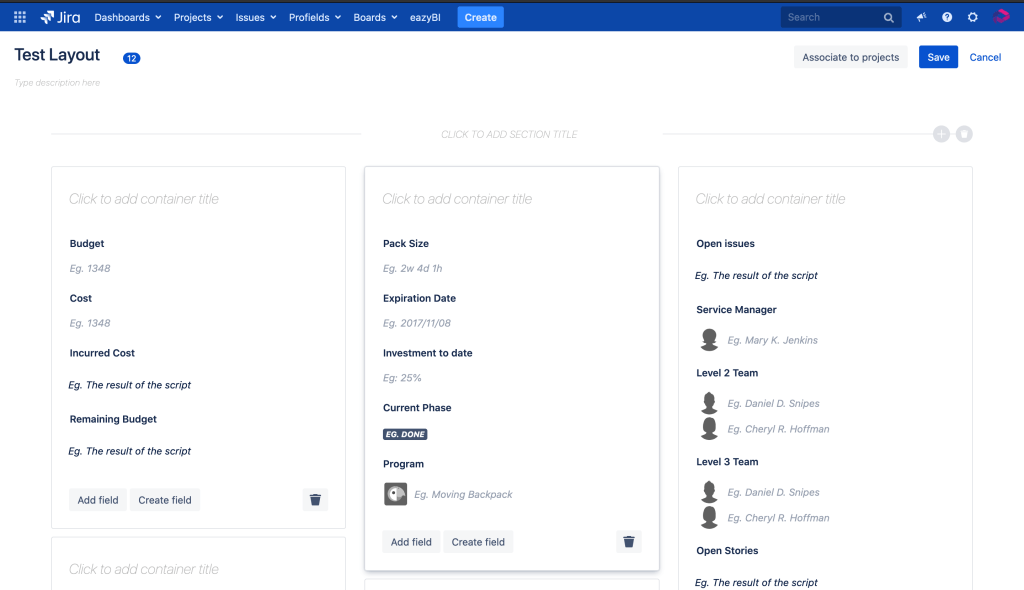
Task: Open the settings gear icon
Action: point(972,17)
